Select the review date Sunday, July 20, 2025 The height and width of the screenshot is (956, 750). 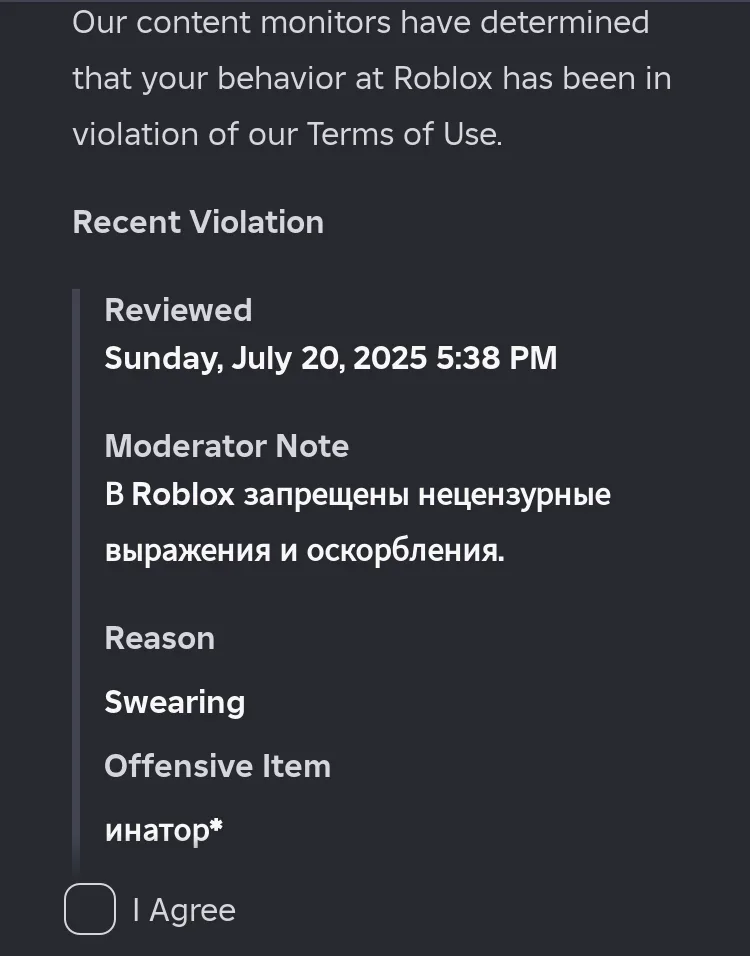point(265,358)
